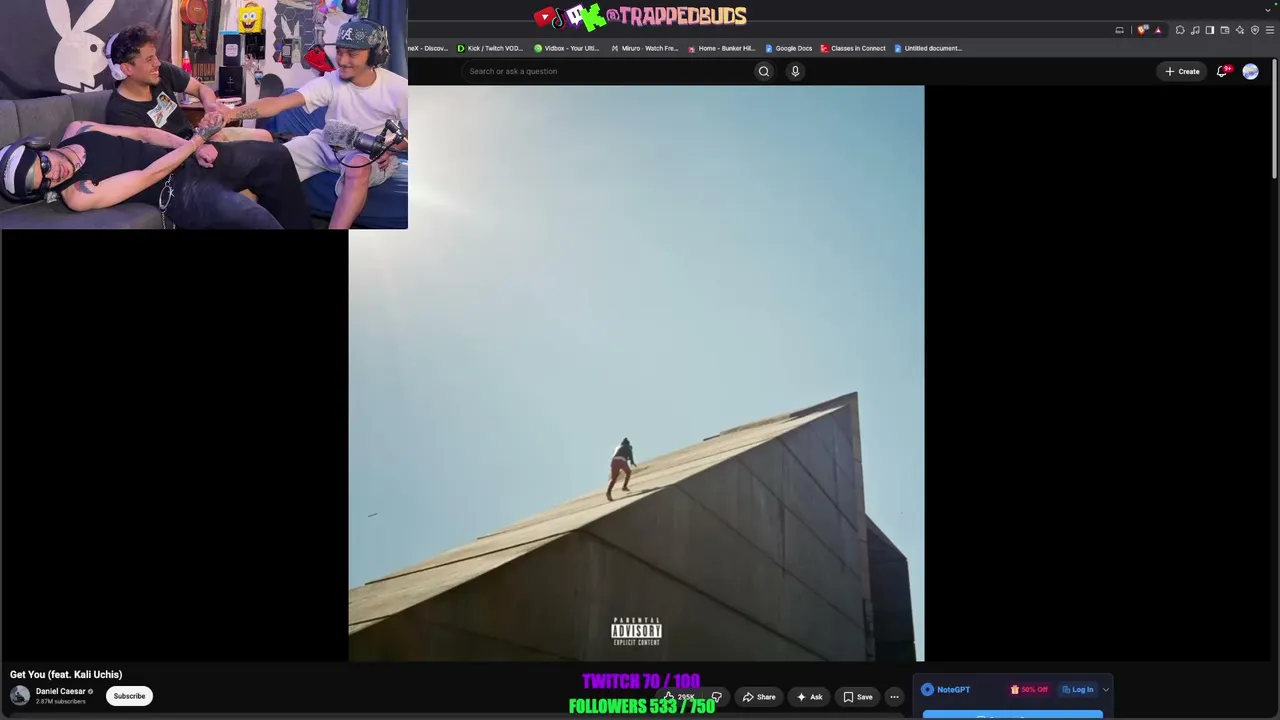The image size is (1280, 720).
Task: Log in to NoteGPT
Action: point(1078,689)
